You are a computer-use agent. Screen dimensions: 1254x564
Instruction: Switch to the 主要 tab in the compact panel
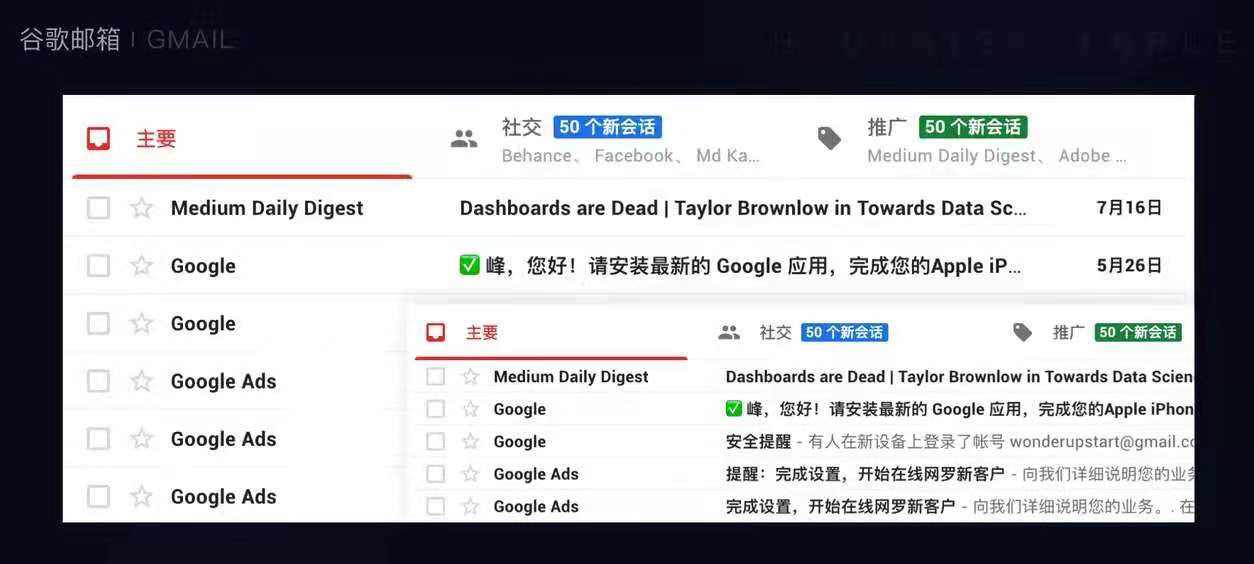[482, 333]
